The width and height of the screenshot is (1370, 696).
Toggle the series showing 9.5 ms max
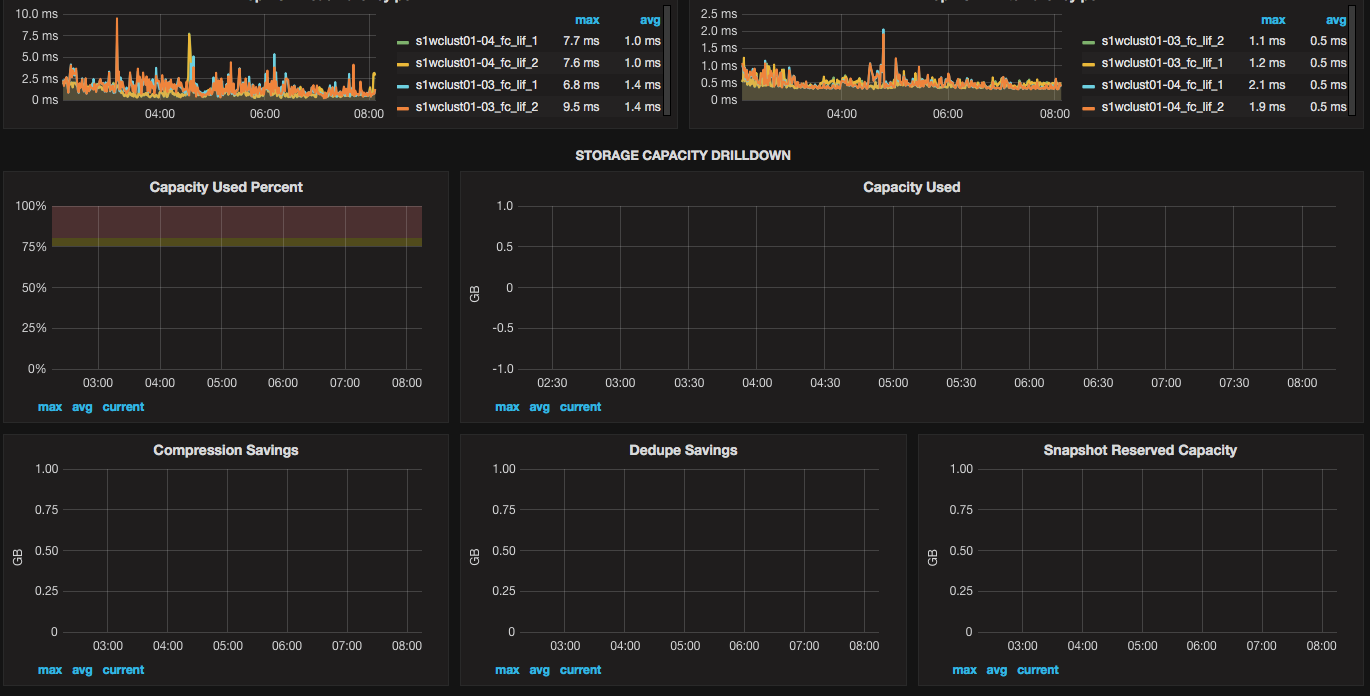pos(476,107)
